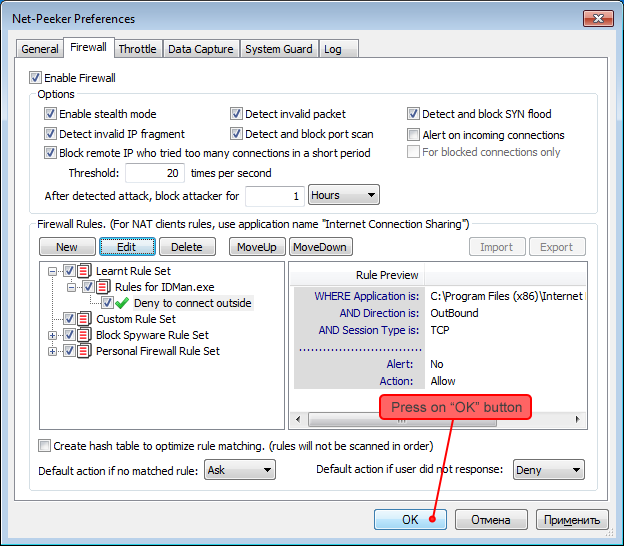
Task: Click the Learnt Rule Set icon
Action: point(85,271)
